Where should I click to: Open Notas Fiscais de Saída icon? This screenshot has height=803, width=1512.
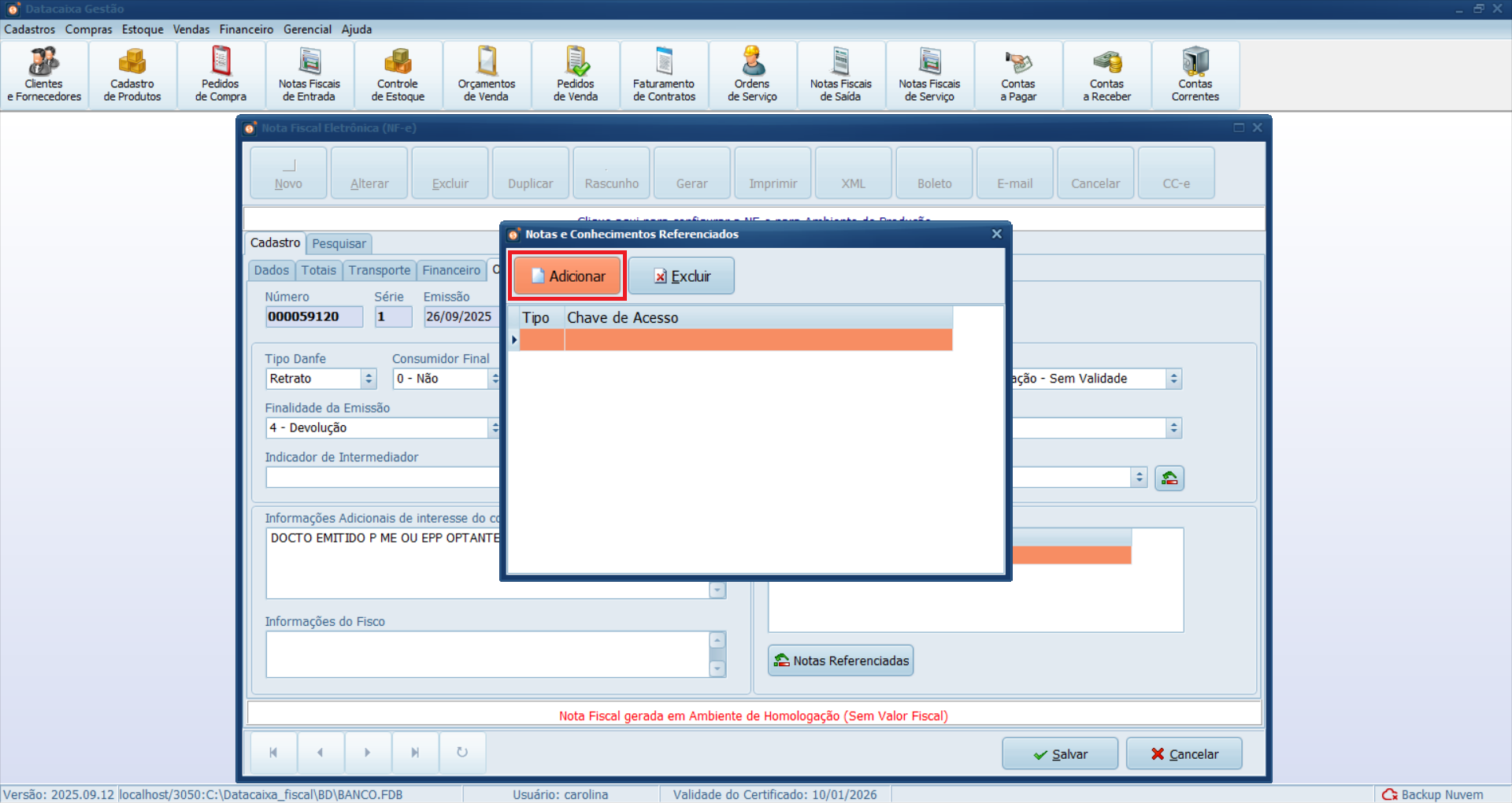click(x=841, y=76)
